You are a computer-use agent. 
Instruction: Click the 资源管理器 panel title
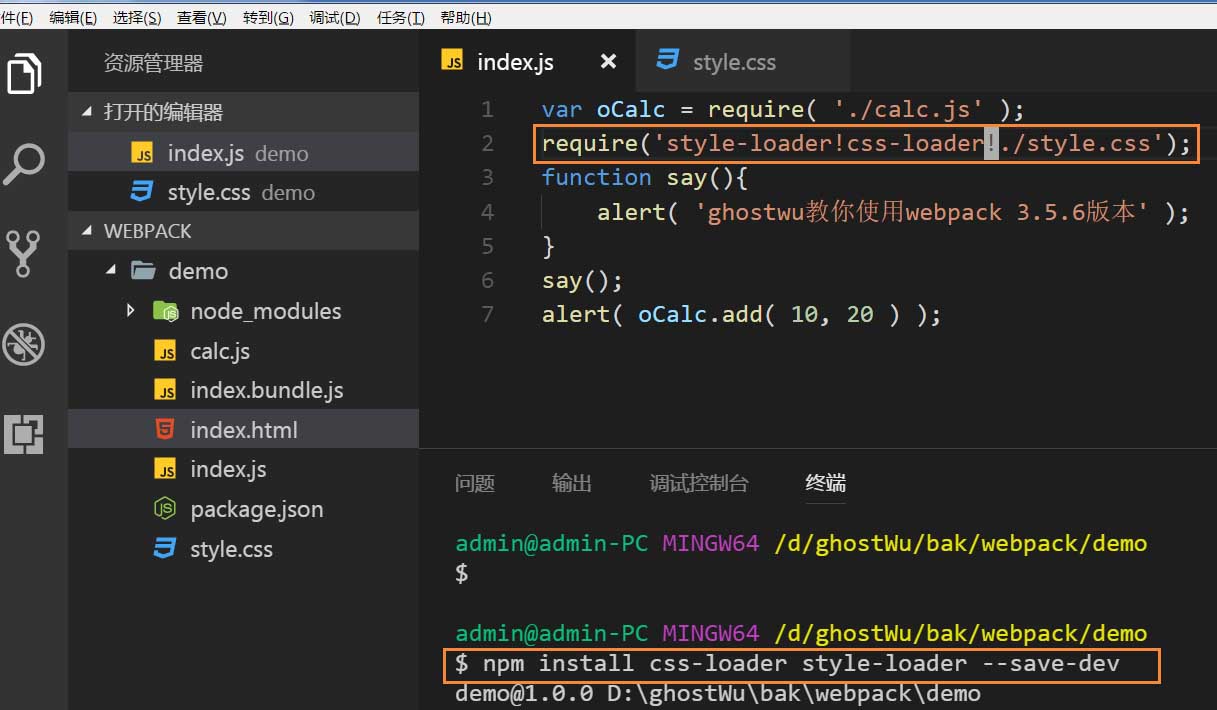point(153,63)
